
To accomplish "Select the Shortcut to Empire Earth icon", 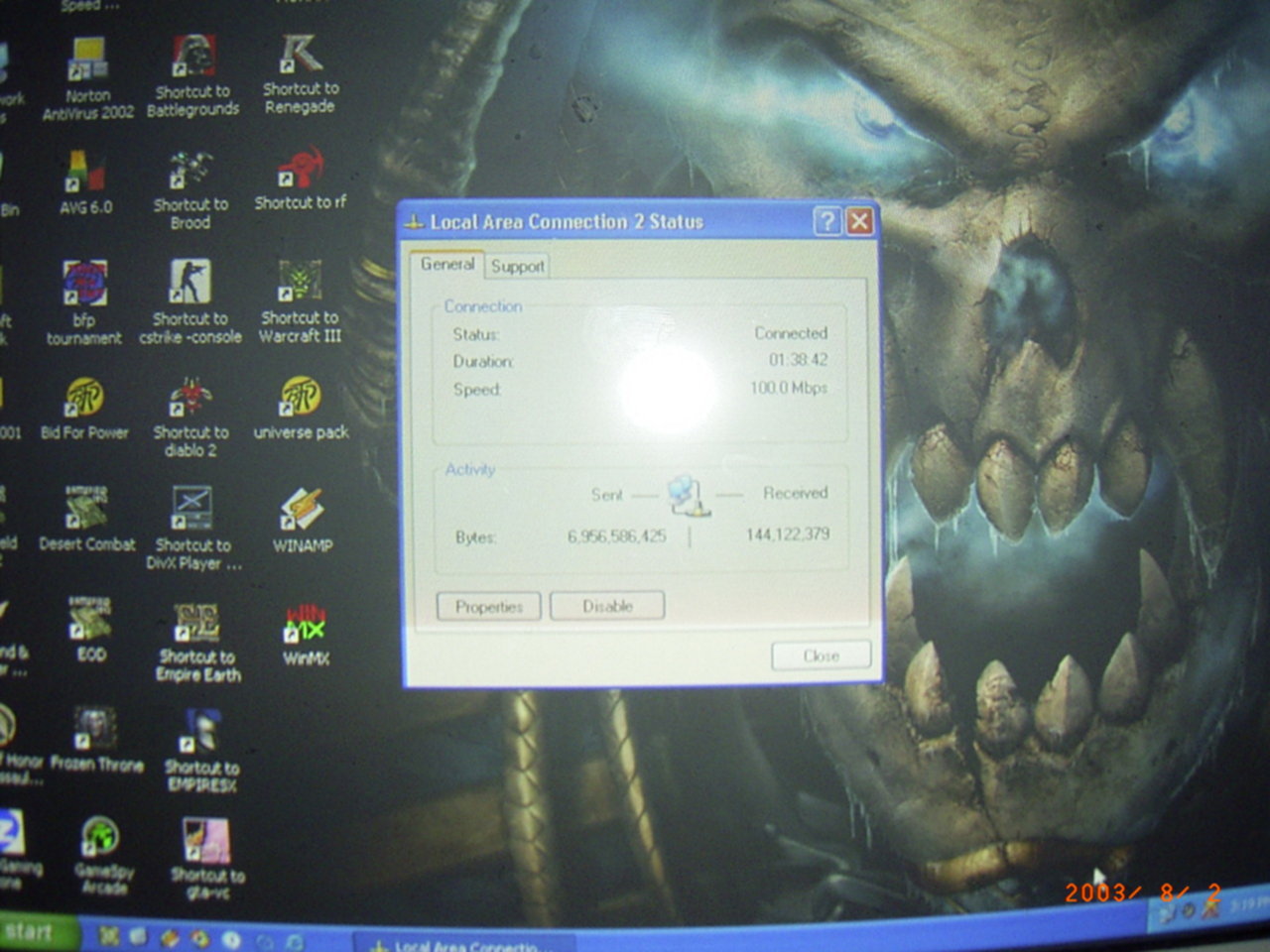I will tap(198, 643).
